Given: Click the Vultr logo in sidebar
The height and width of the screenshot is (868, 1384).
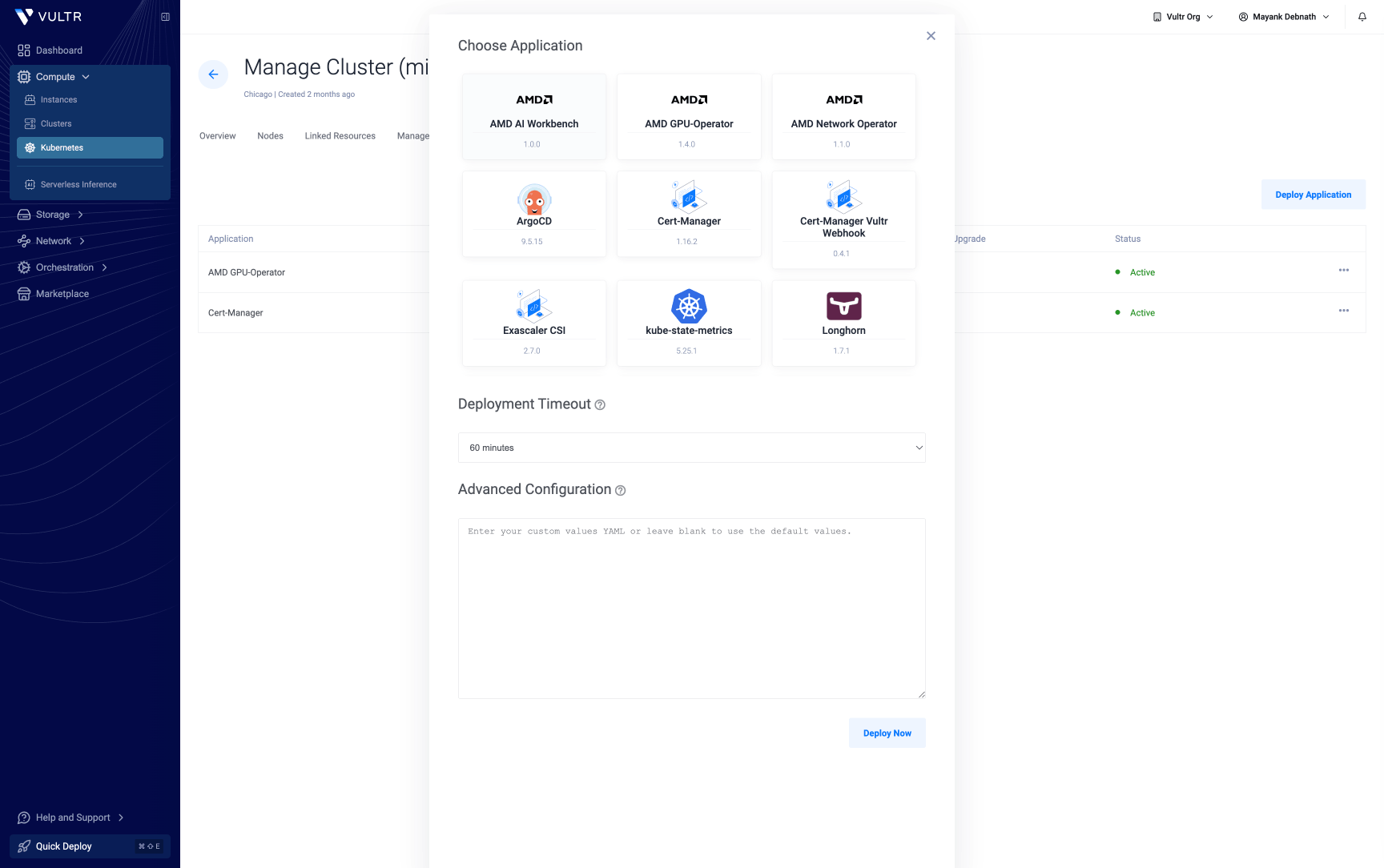Looking at the screenshot, I should (48, 17).
